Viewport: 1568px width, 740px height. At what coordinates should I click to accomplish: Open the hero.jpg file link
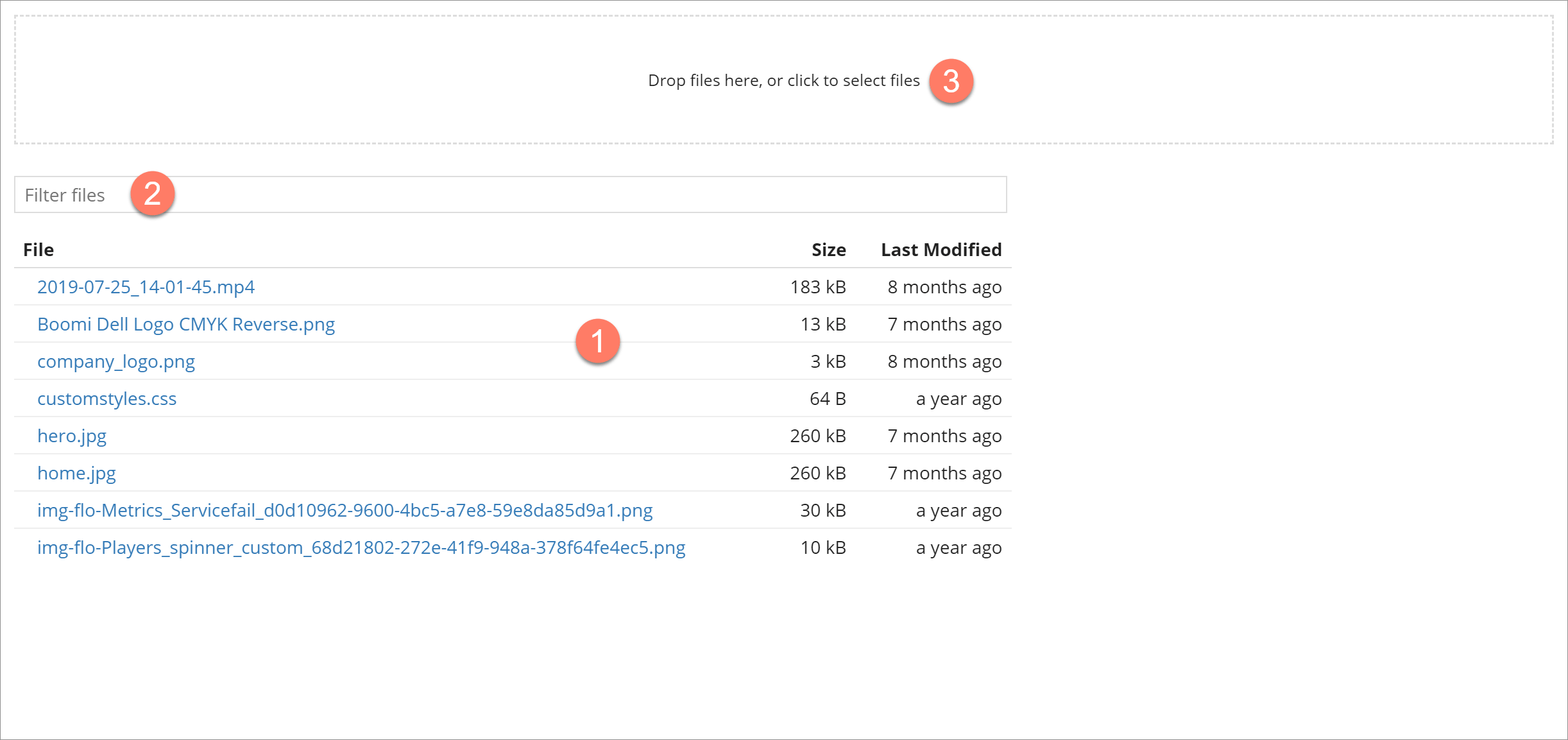[72, 436]
